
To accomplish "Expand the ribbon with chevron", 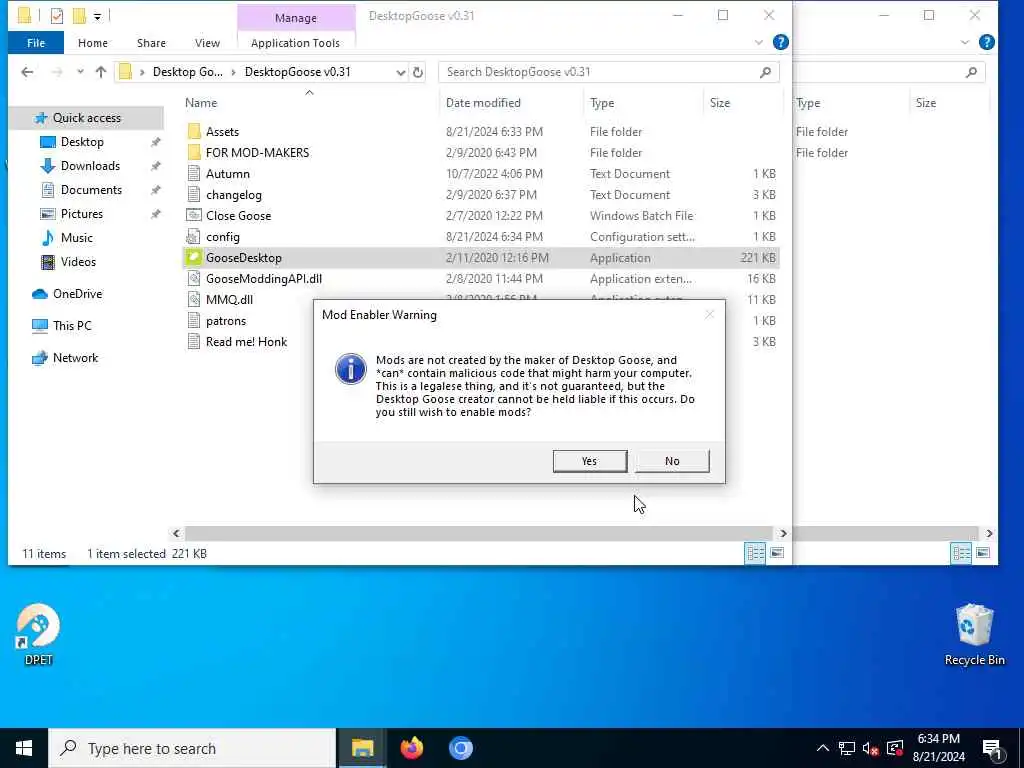I will pos(759,42).
